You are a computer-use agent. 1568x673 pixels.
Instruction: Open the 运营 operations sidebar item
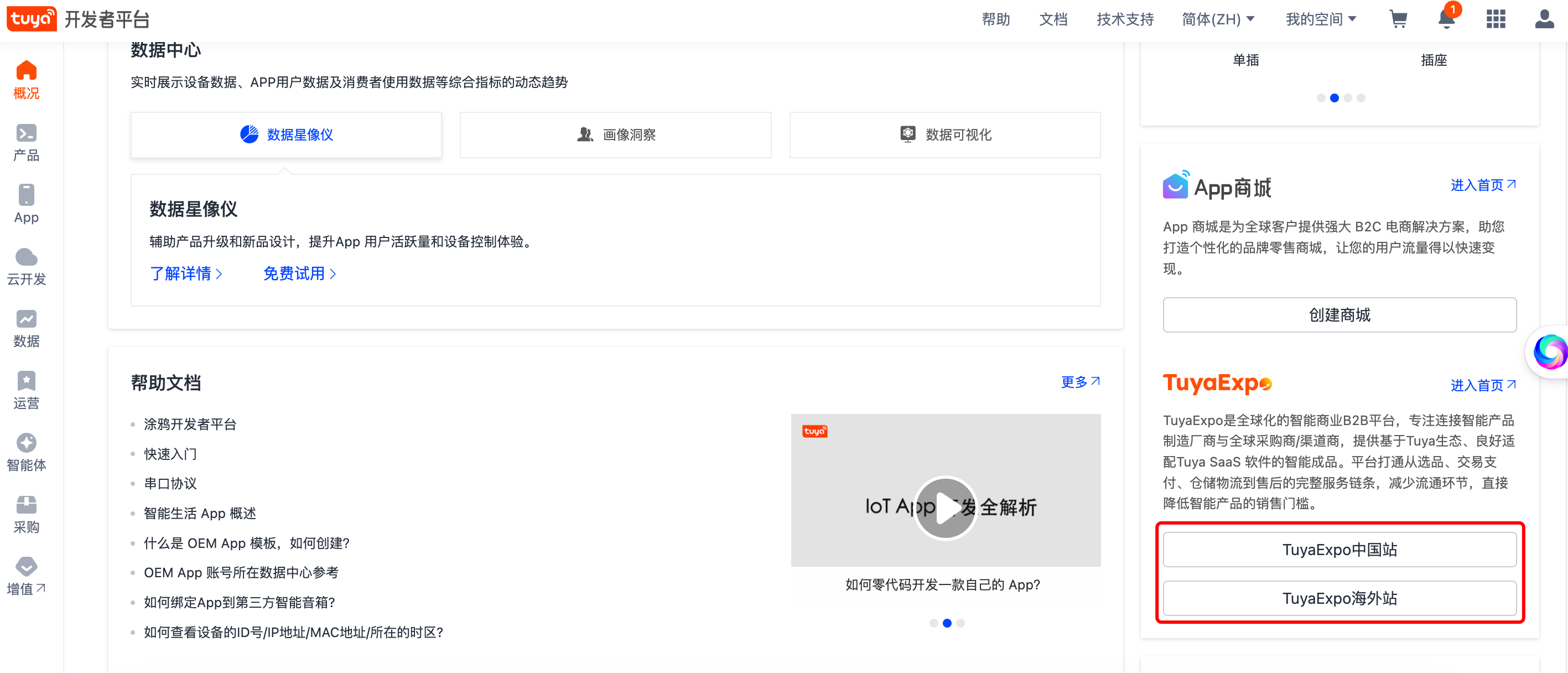click(x=26, y=390)
